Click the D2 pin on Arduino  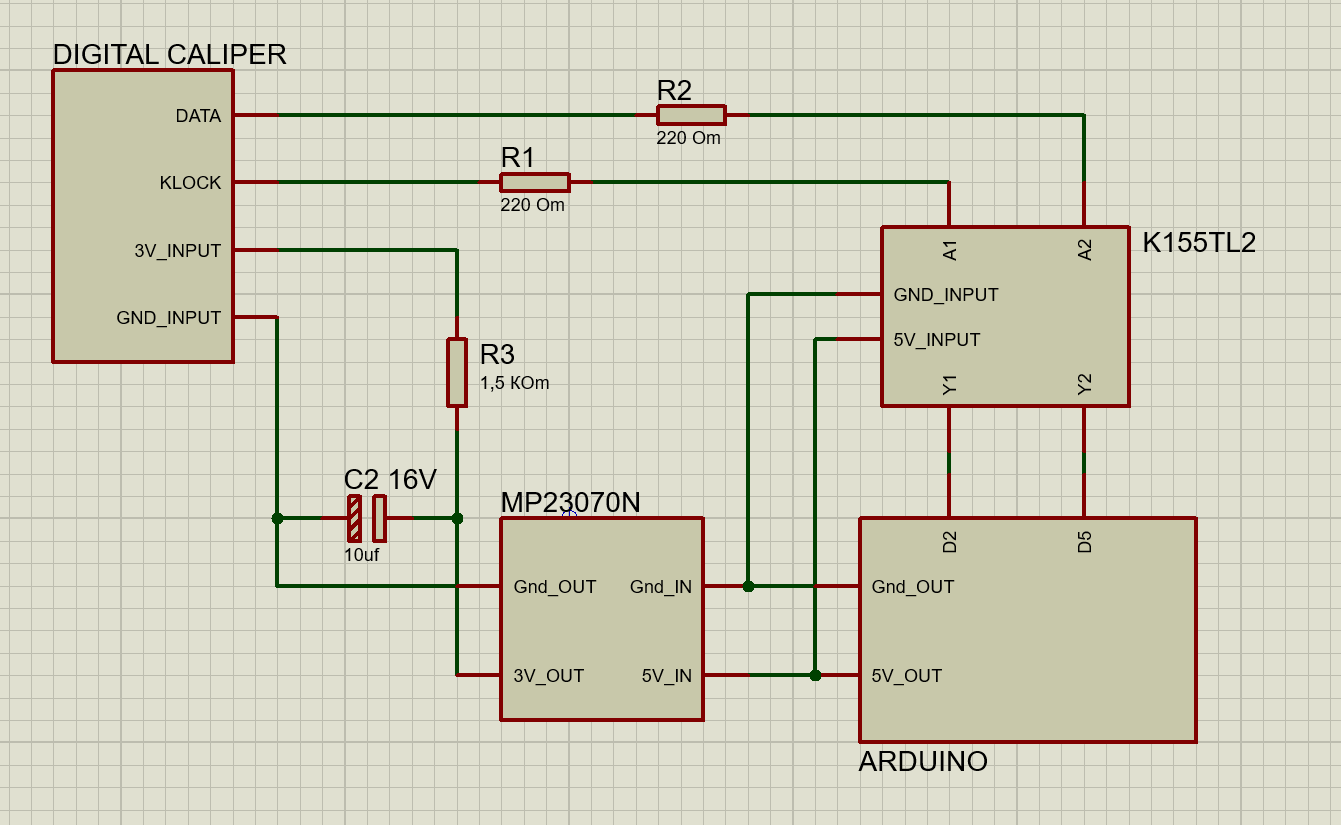(x=950, y=542)
